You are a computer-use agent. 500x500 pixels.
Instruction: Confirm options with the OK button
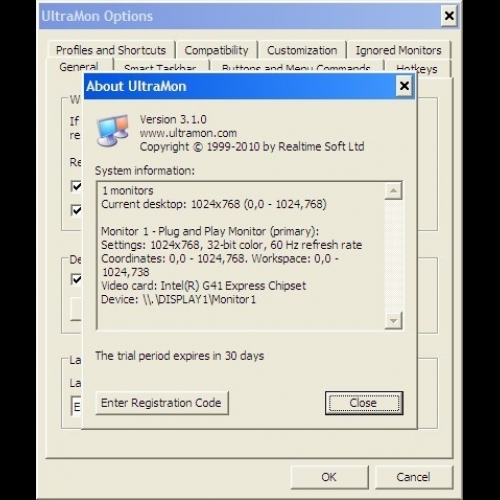pos(329,477)
